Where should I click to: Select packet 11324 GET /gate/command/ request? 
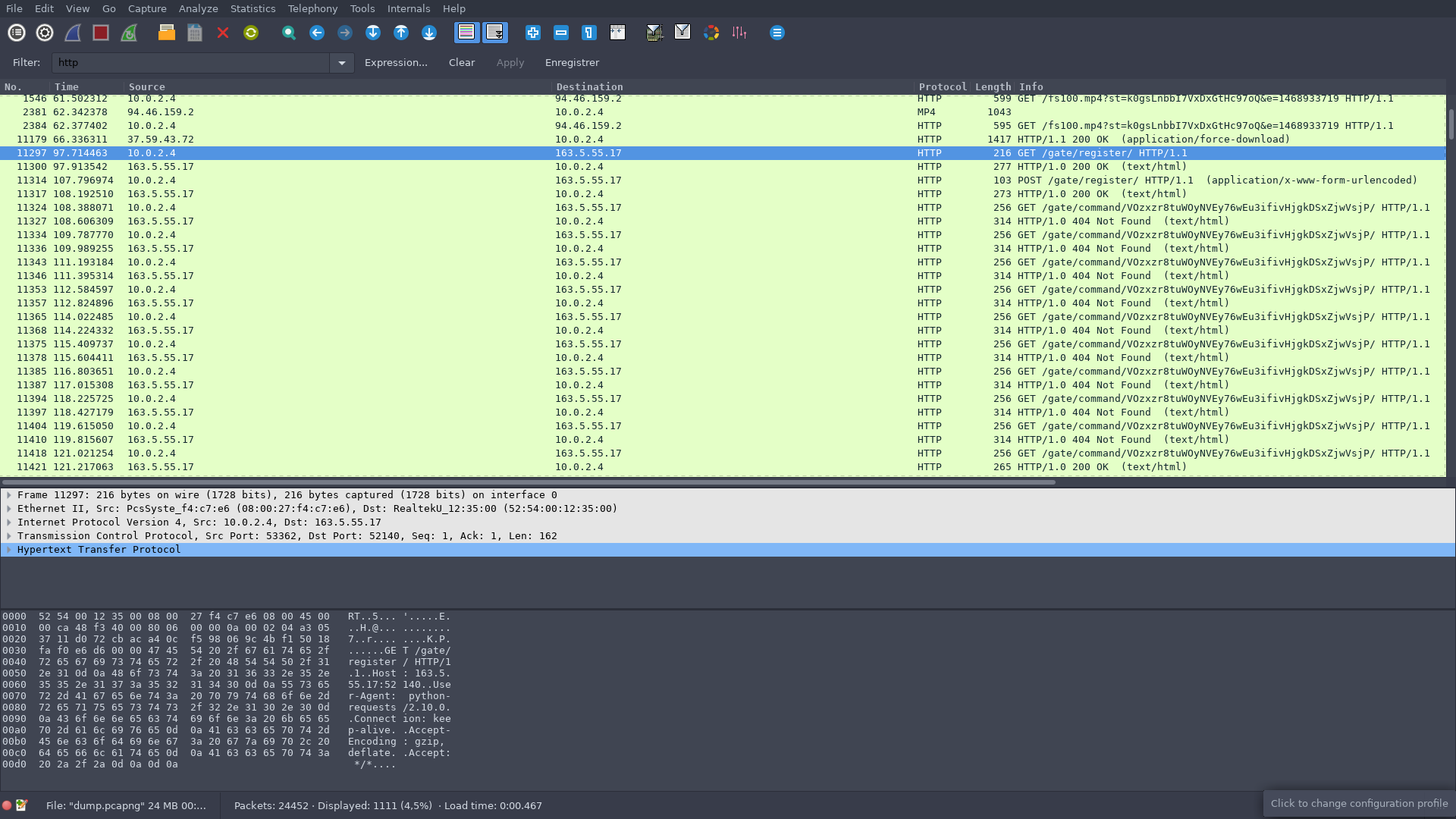tap(723, 208)
